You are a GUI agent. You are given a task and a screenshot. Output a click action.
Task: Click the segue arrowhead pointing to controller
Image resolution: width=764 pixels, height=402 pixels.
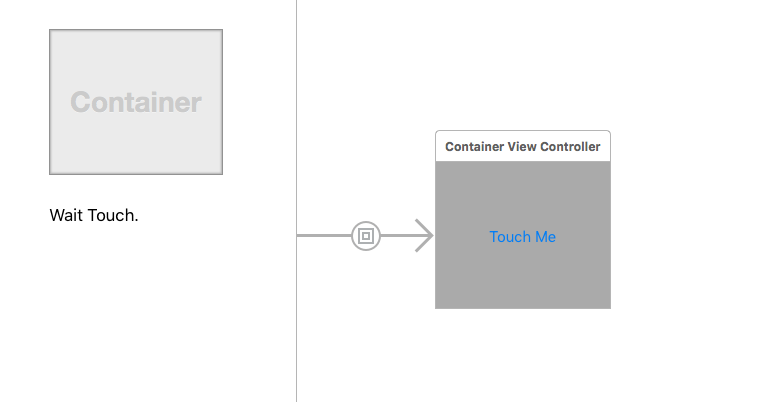[424, 236]
